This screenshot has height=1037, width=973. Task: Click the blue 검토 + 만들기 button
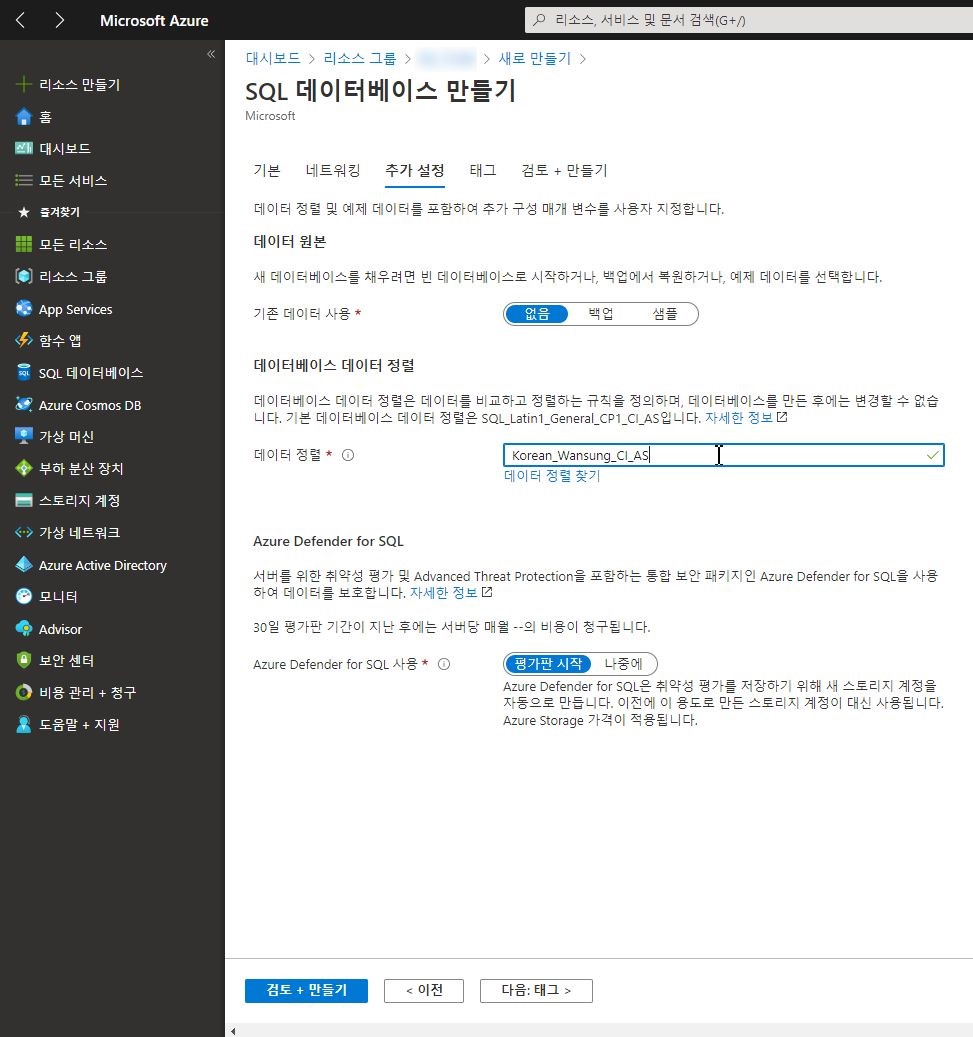click(306, 990)
